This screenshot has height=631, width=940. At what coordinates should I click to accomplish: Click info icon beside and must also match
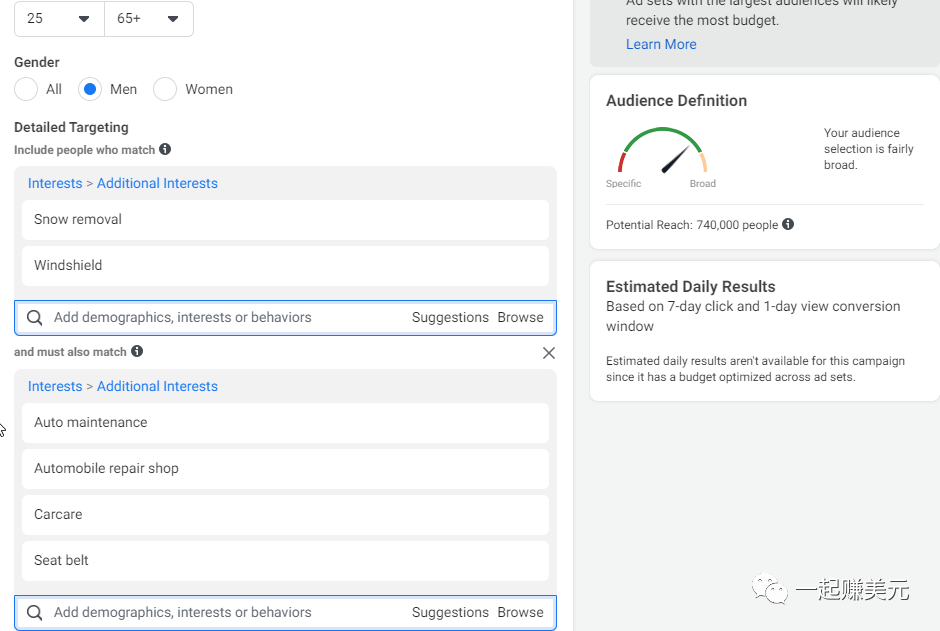coord(137,351)
